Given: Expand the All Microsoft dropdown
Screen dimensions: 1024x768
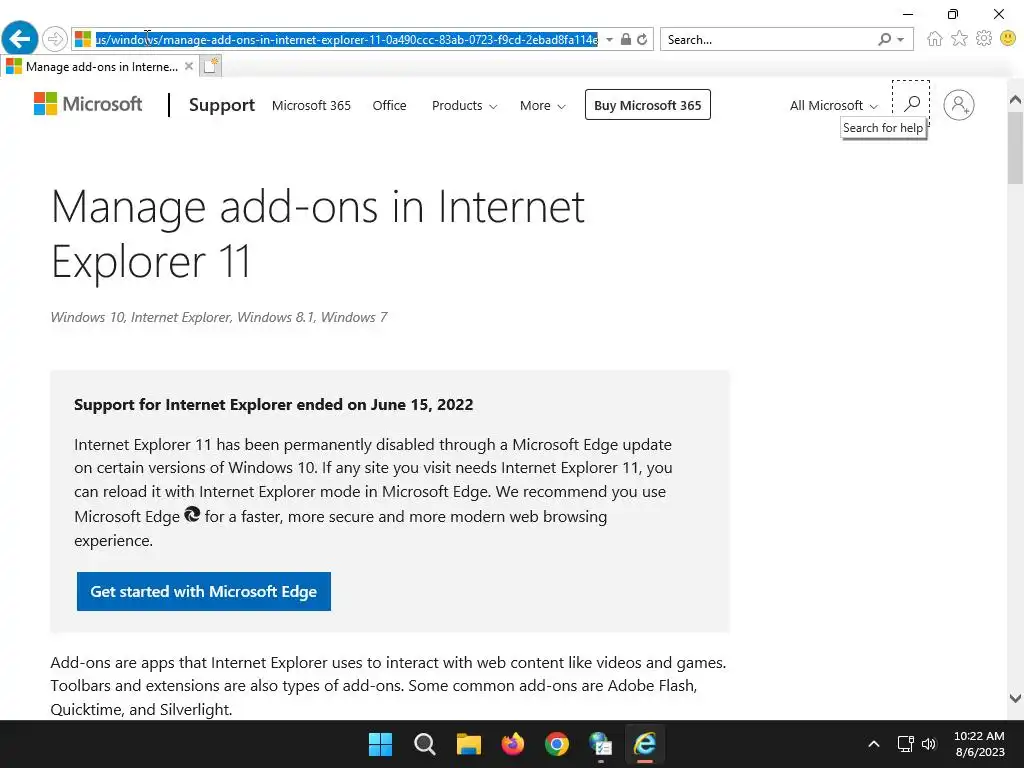Looking at the screenshot, I should point(833,106).
